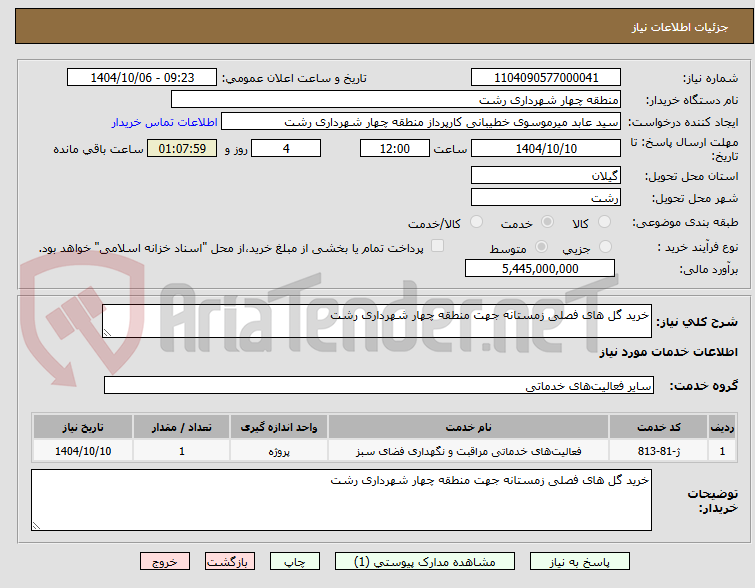Image resolution: width=755 pixels, height=588 pixels.
Task: Open the اطلاعات تماس خریدار link
Action: 165,122
